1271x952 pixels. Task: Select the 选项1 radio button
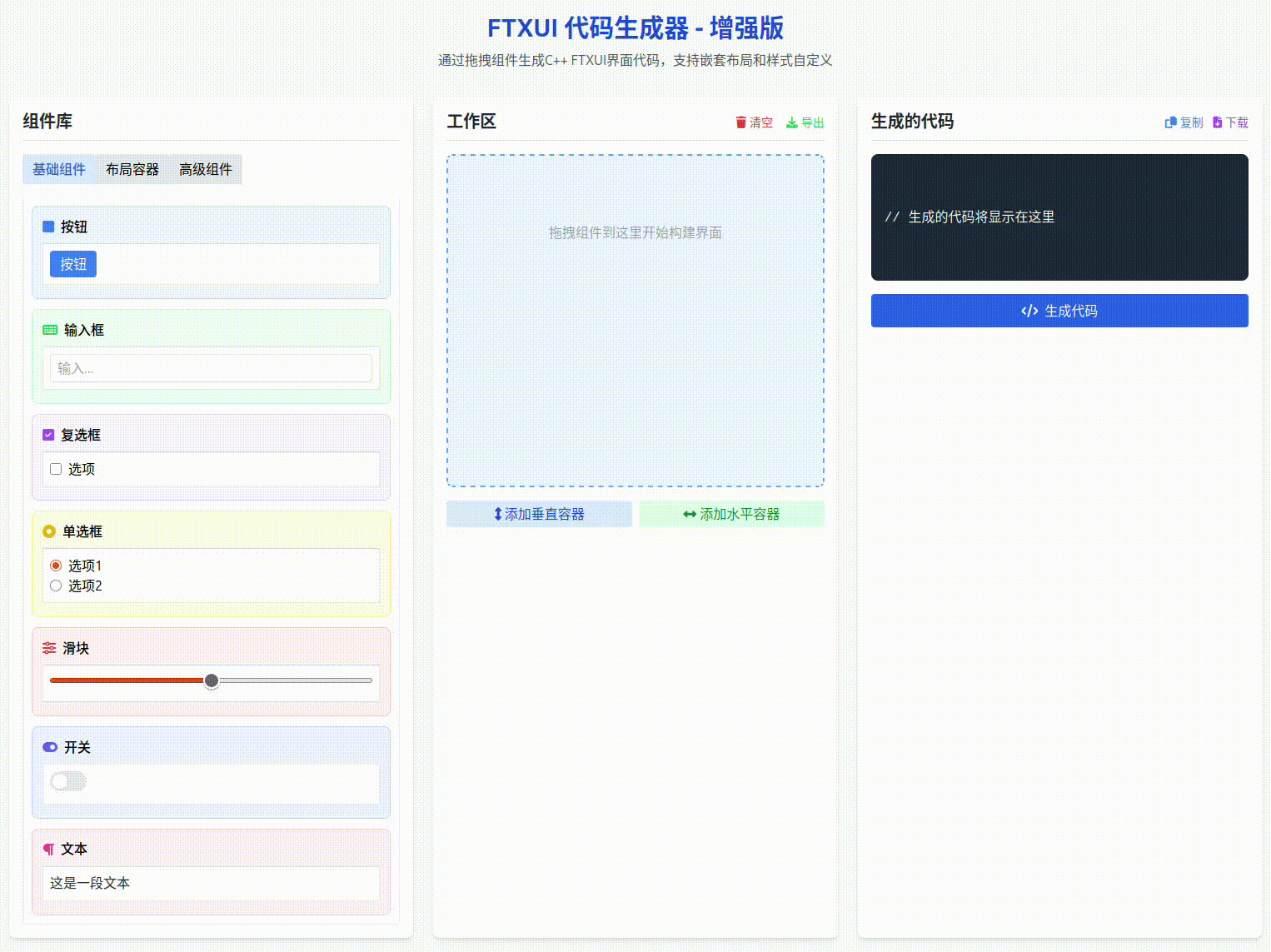(x=56, y=566)
